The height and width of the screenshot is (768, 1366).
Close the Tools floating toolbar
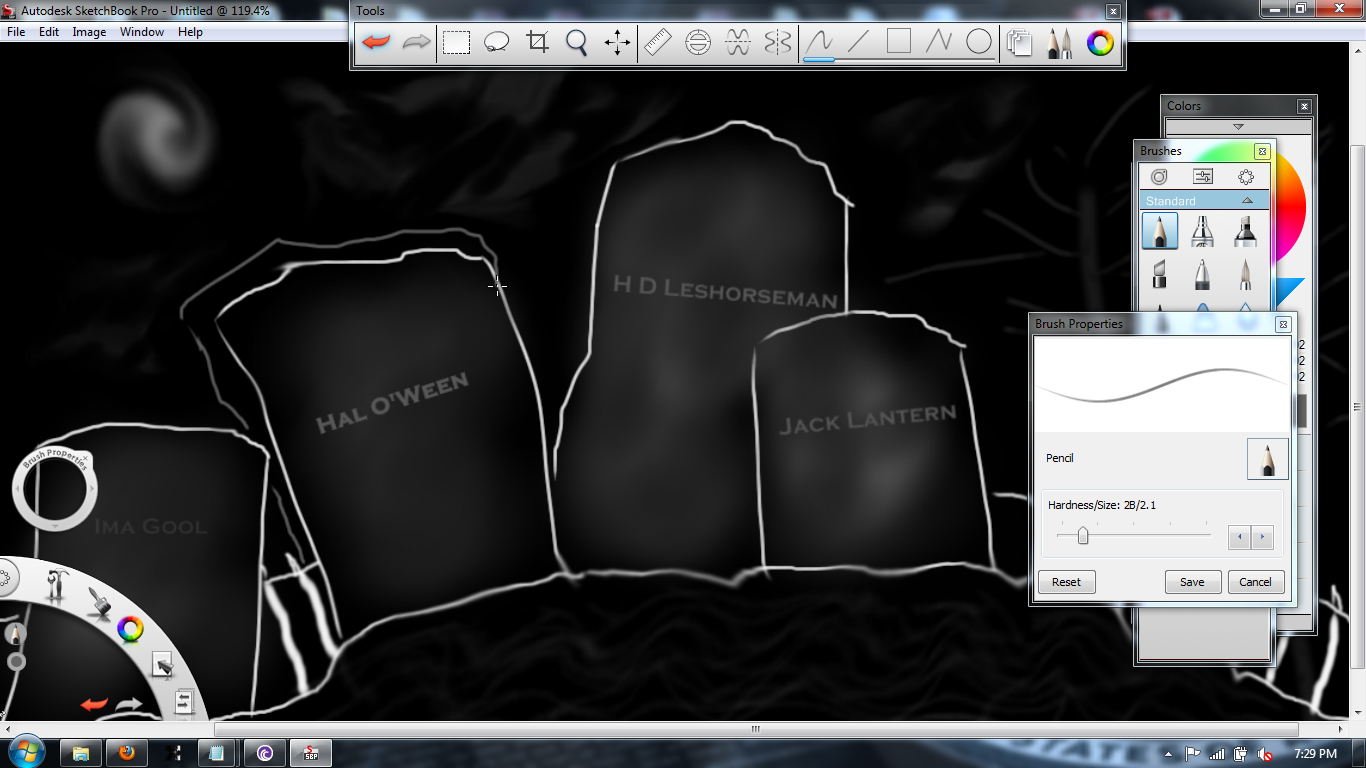1113,11
